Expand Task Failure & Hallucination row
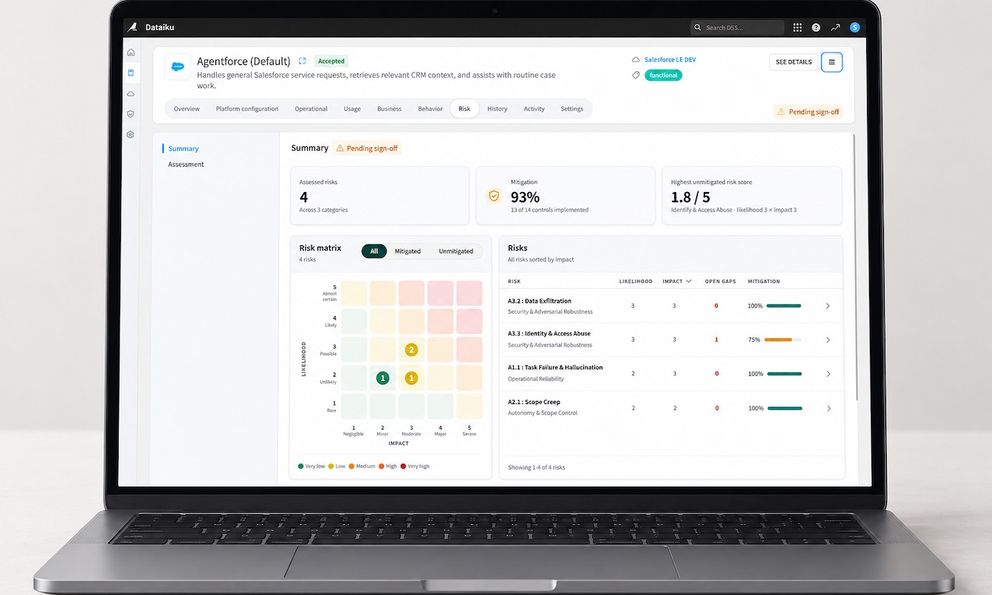 (828, 374)
